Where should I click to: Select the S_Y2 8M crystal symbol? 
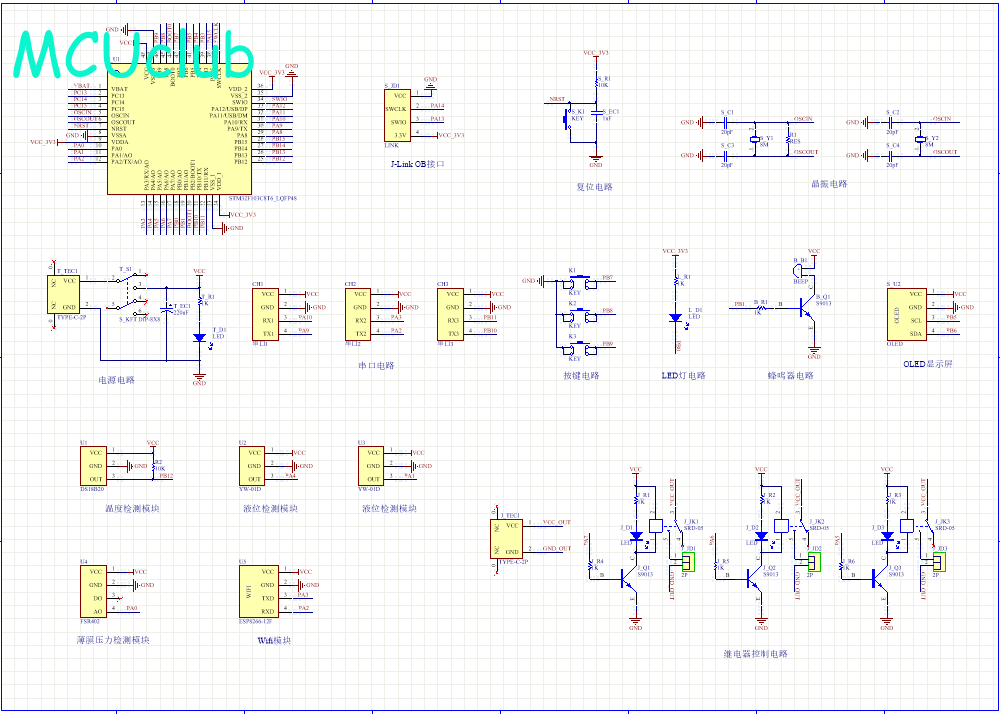[920, 139]
